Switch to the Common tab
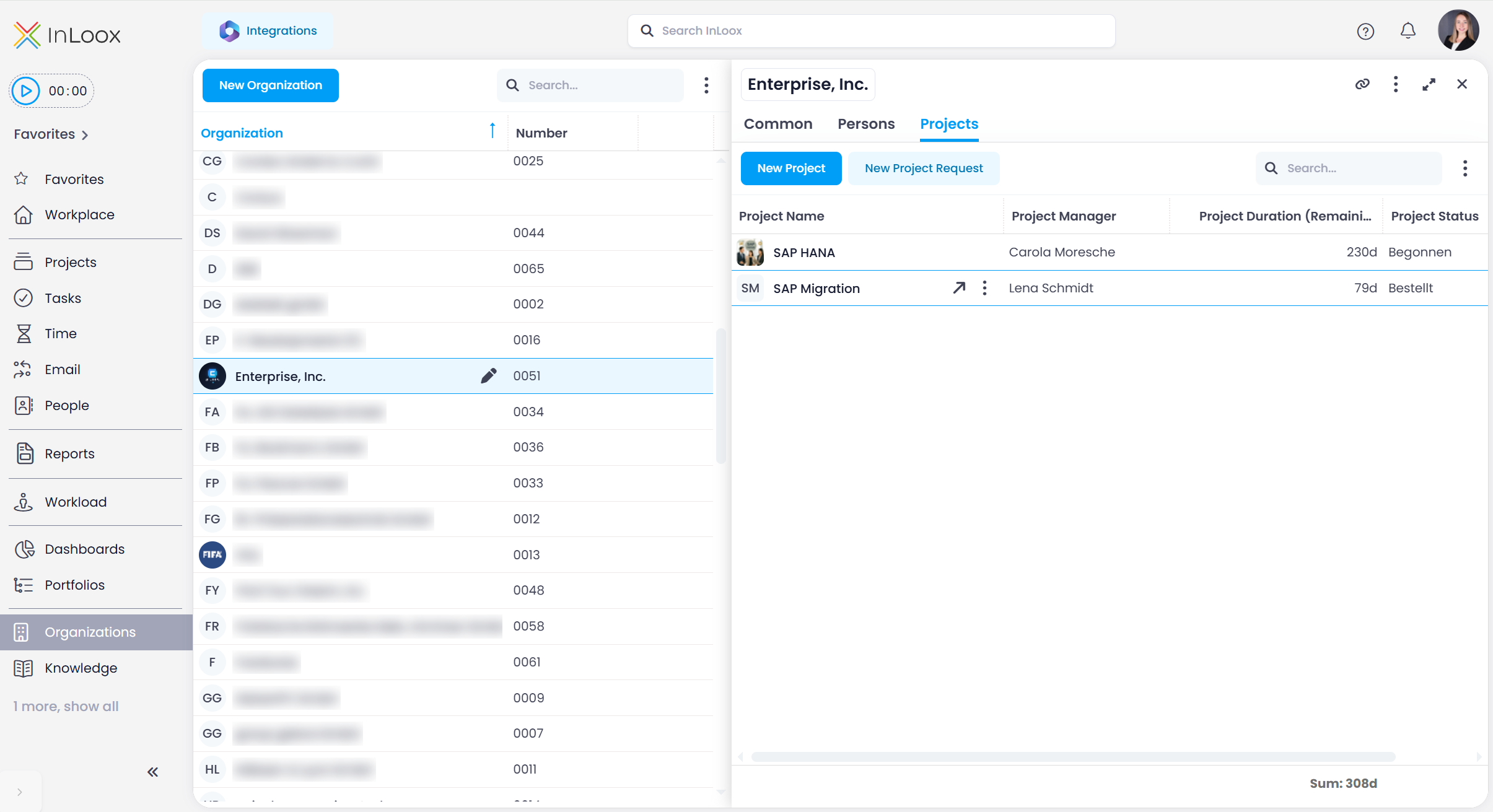Screen dimensions: 1493x812 pyautogui.click(x=778, y=124)
